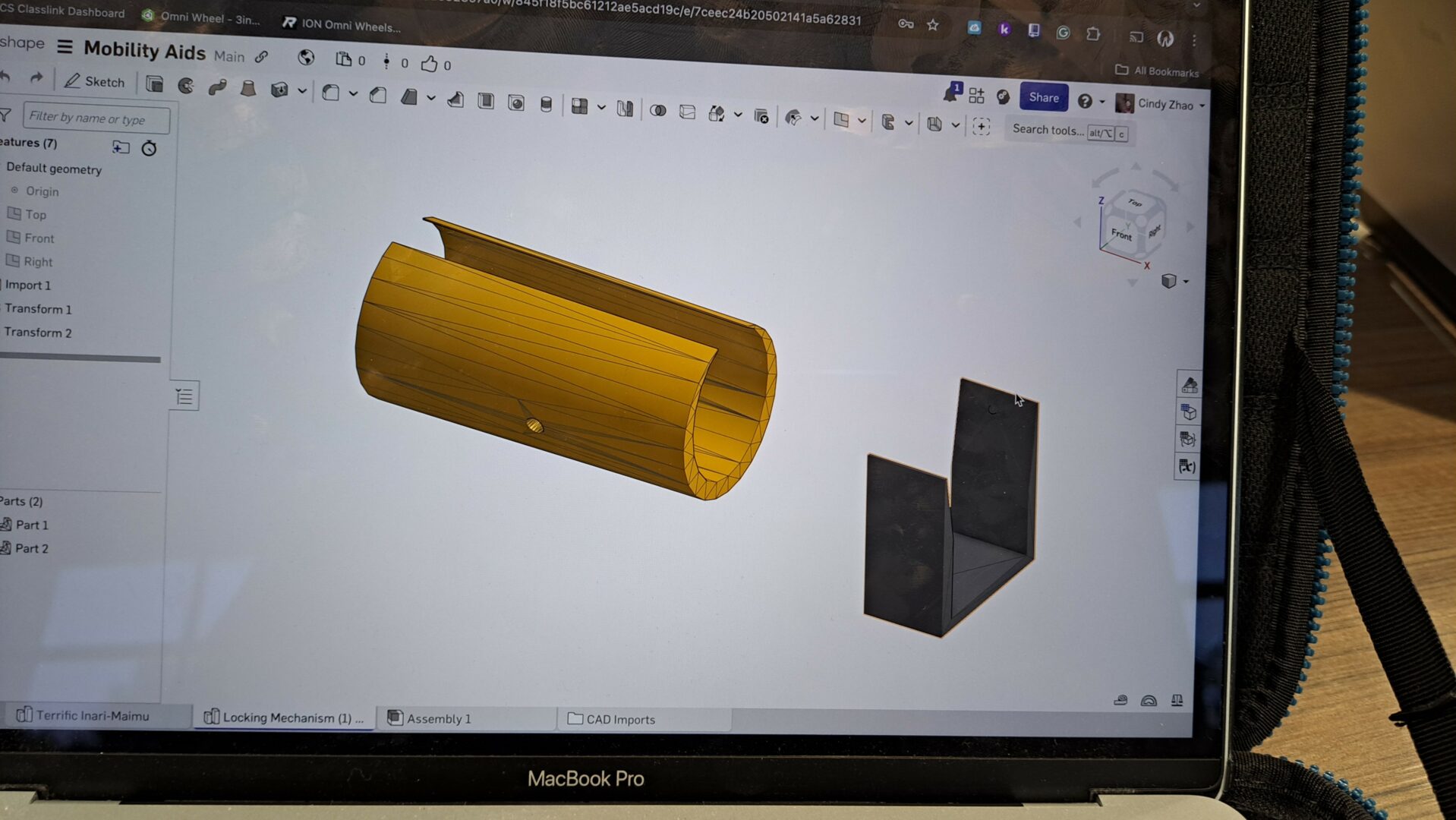Open the notifications bell
This screenshot has height=820, width=1456.
950,94
